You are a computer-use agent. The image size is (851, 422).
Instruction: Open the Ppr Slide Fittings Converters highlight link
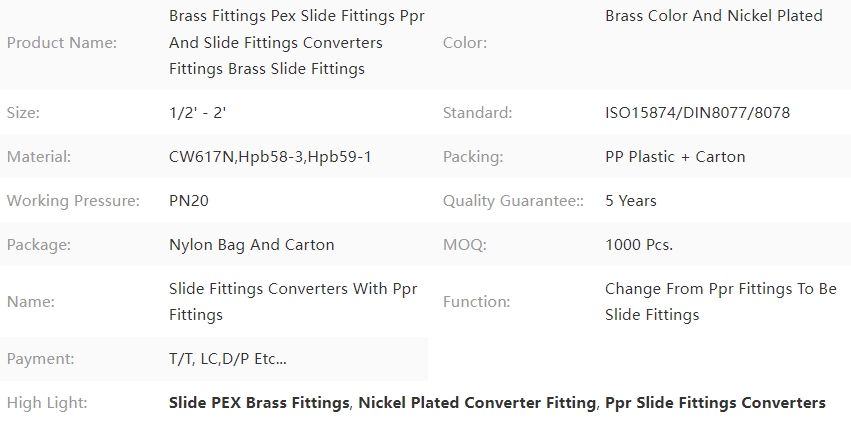[715, 402]
